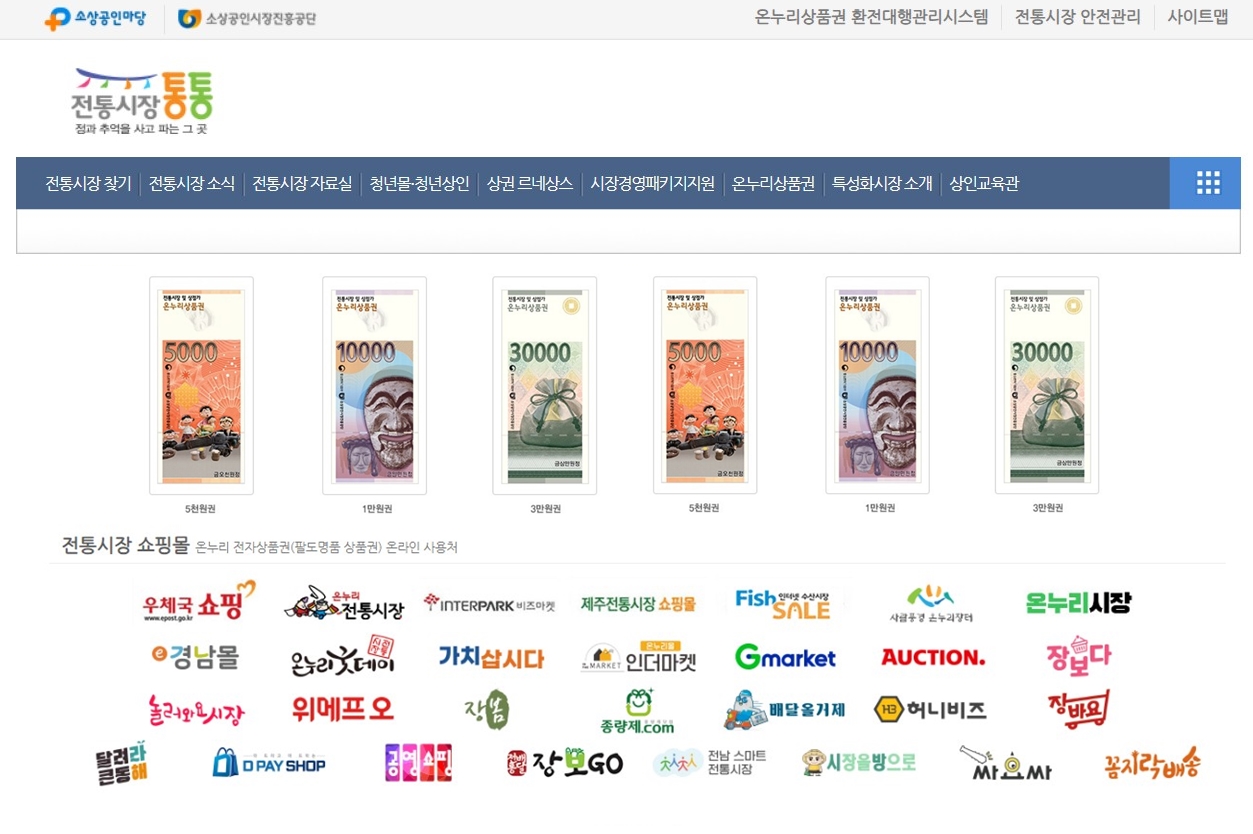Open the 상권 르네상스 menu
1253x834 pixels.
530,184
